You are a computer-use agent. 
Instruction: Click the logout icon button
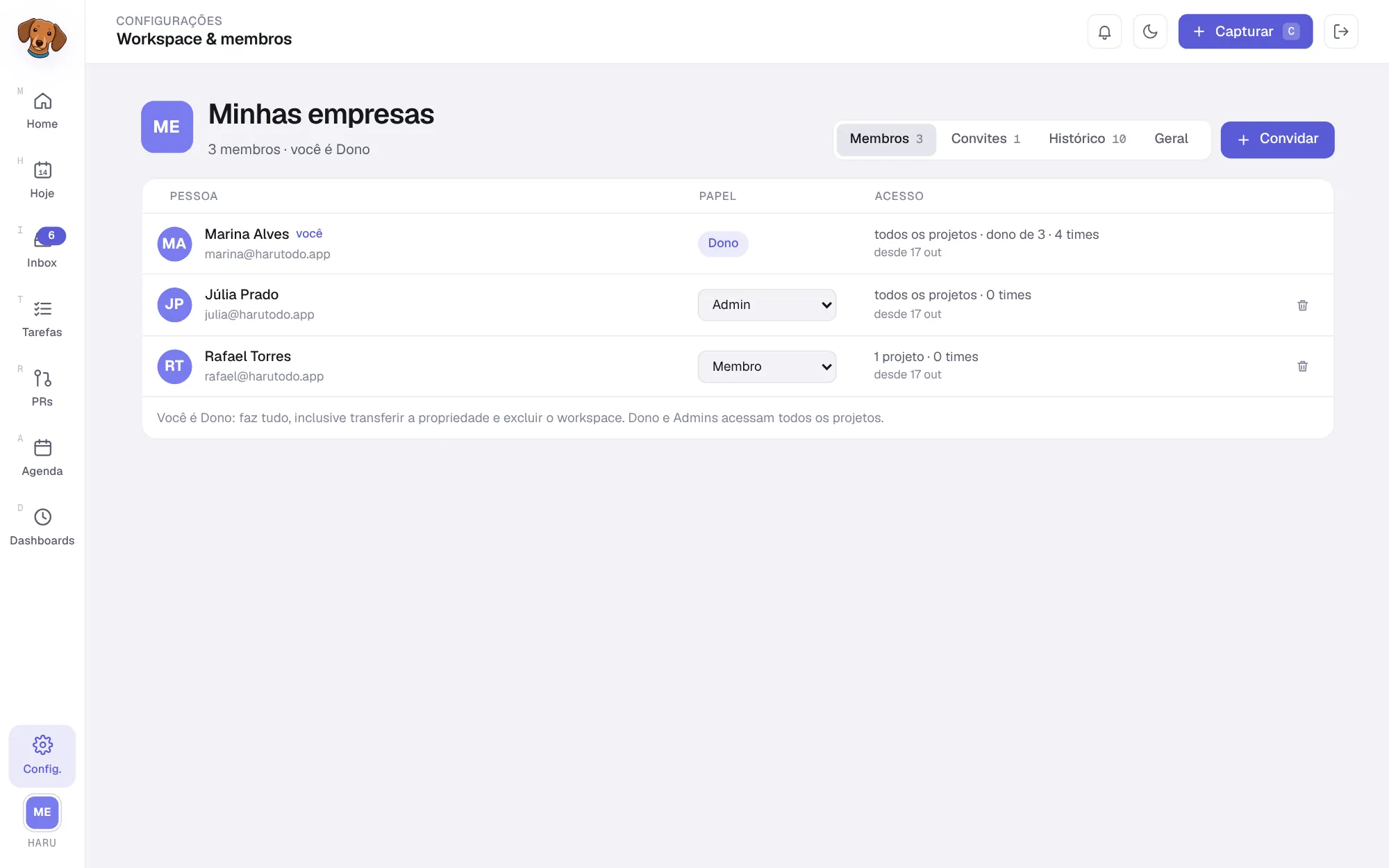[1341, 31]
